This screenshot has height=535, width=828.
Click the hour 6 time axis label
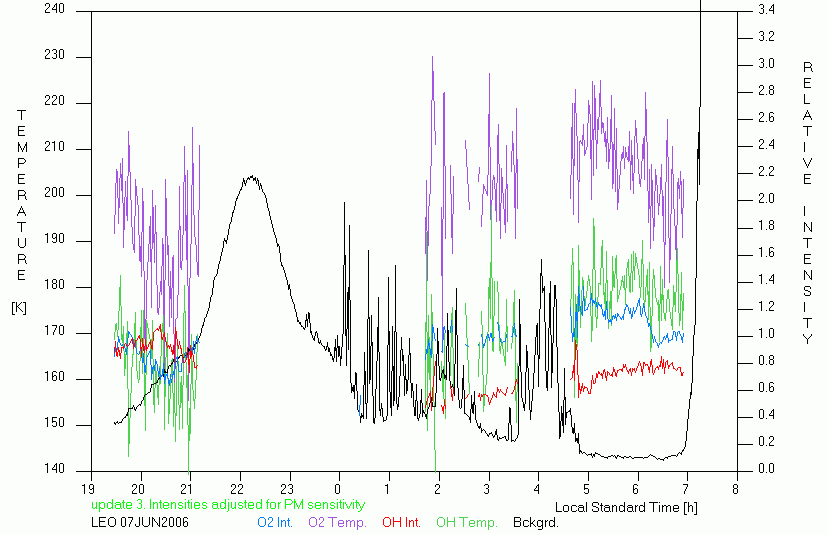tap(636, 489)
